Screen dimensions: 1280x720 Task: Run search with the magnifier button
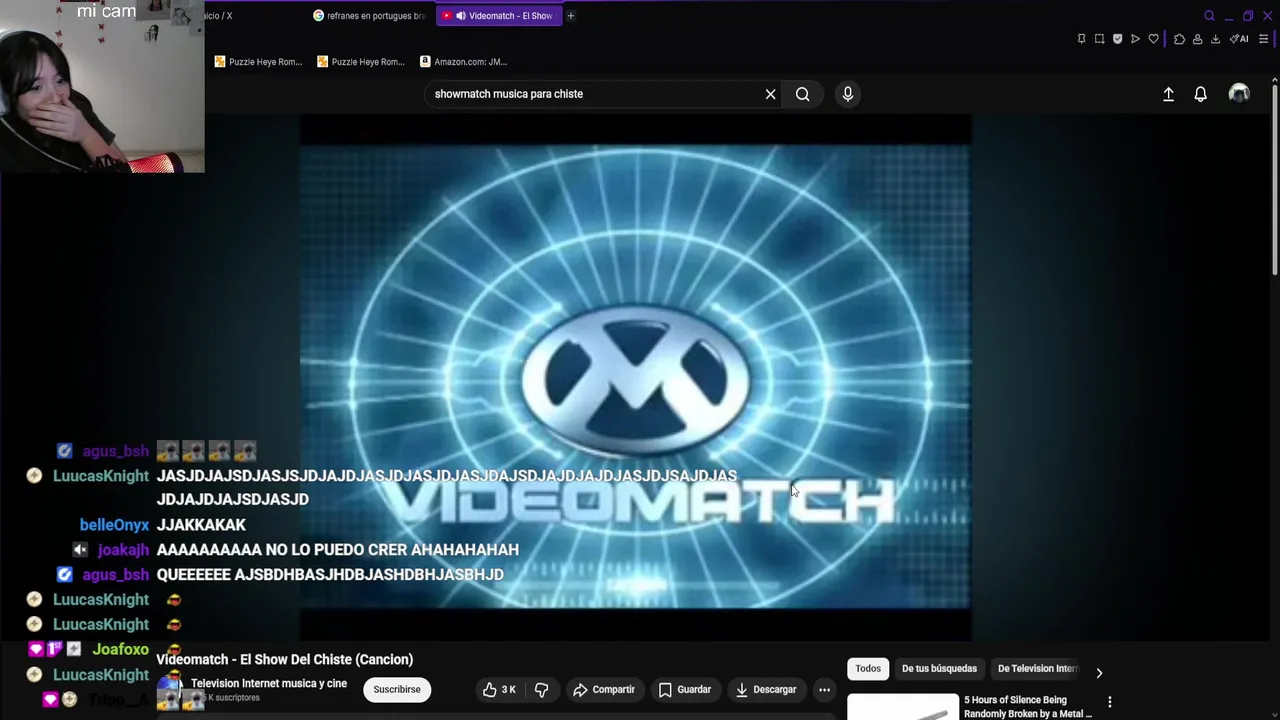802,94
